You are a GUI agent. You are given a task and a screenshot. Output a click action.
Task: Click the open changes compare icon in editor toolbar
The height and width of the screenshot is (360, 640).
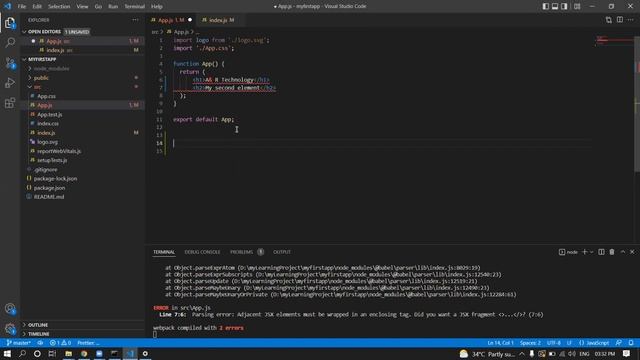point(609,20)
